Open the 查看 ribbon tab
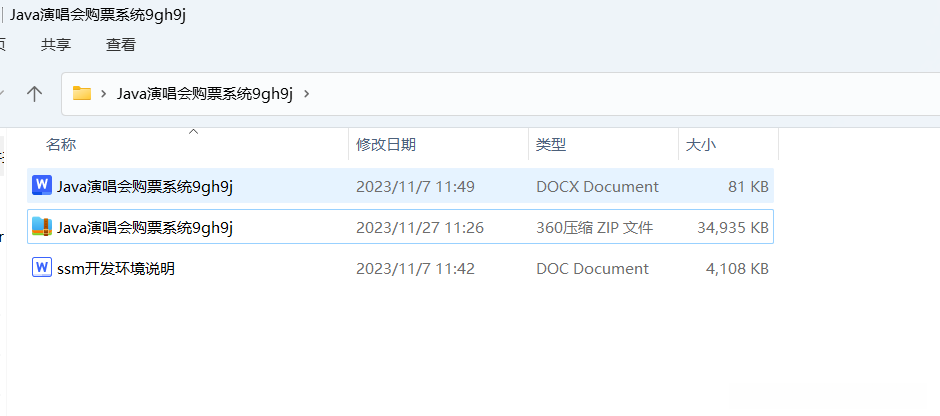This screenshot has width=940, height=416. tap(121, 45)
